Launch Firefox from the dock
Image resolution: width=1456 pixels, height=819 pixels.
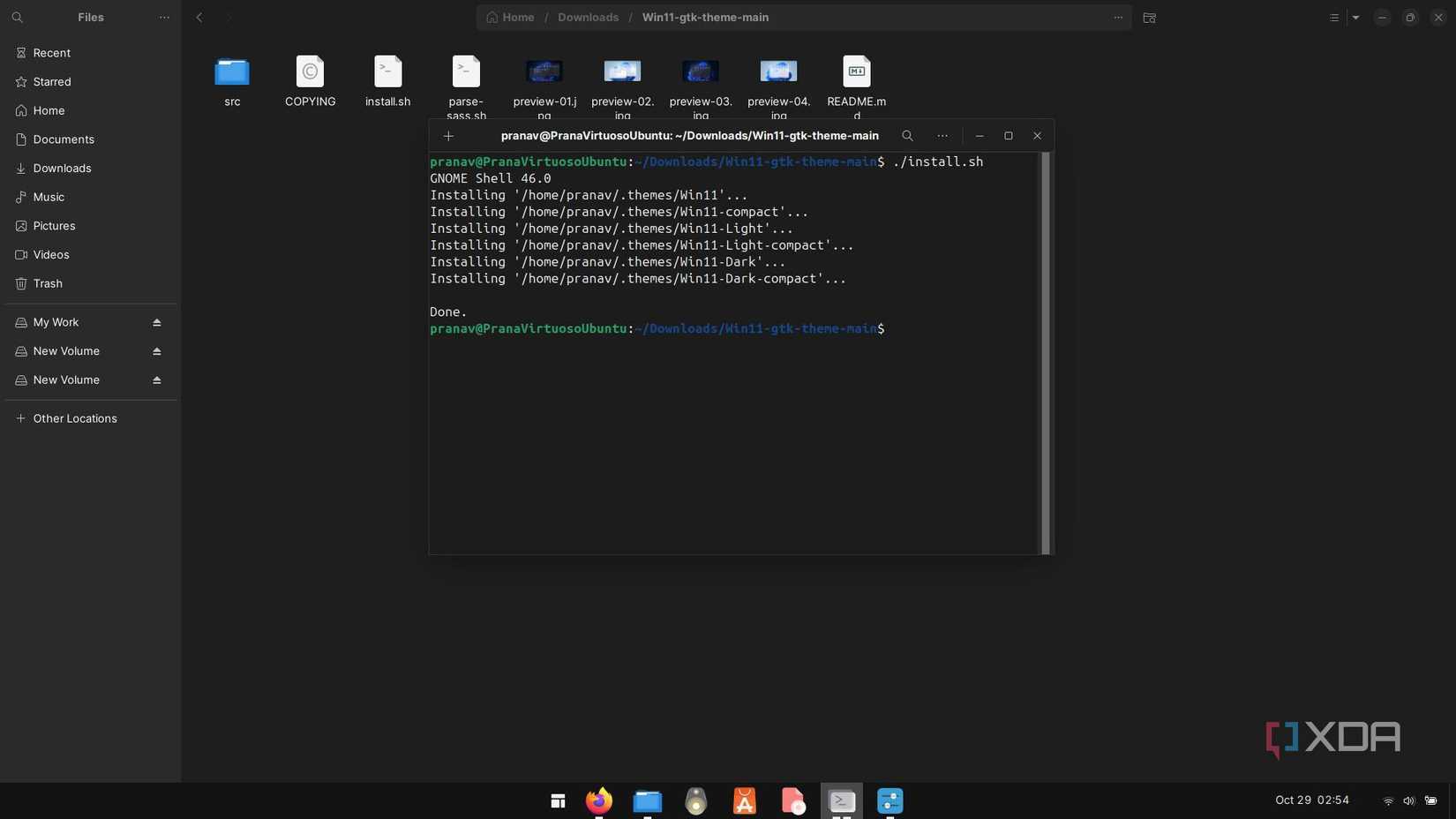(598, 800)
